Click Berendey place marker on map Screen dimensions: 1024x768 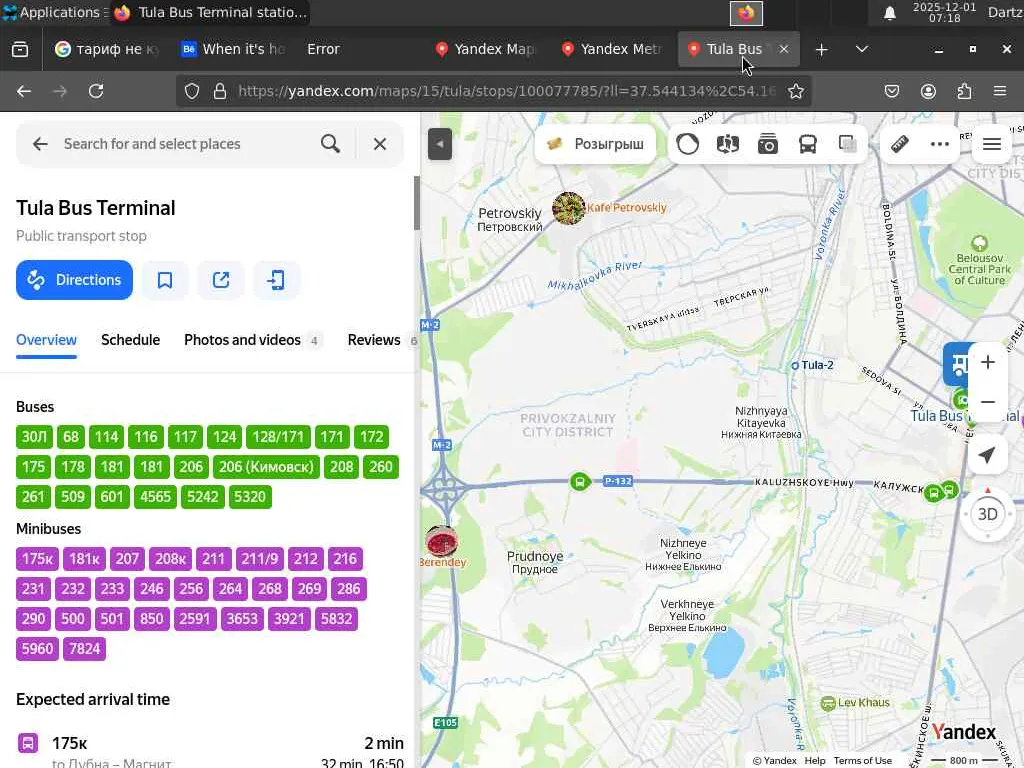pos(441,541)
